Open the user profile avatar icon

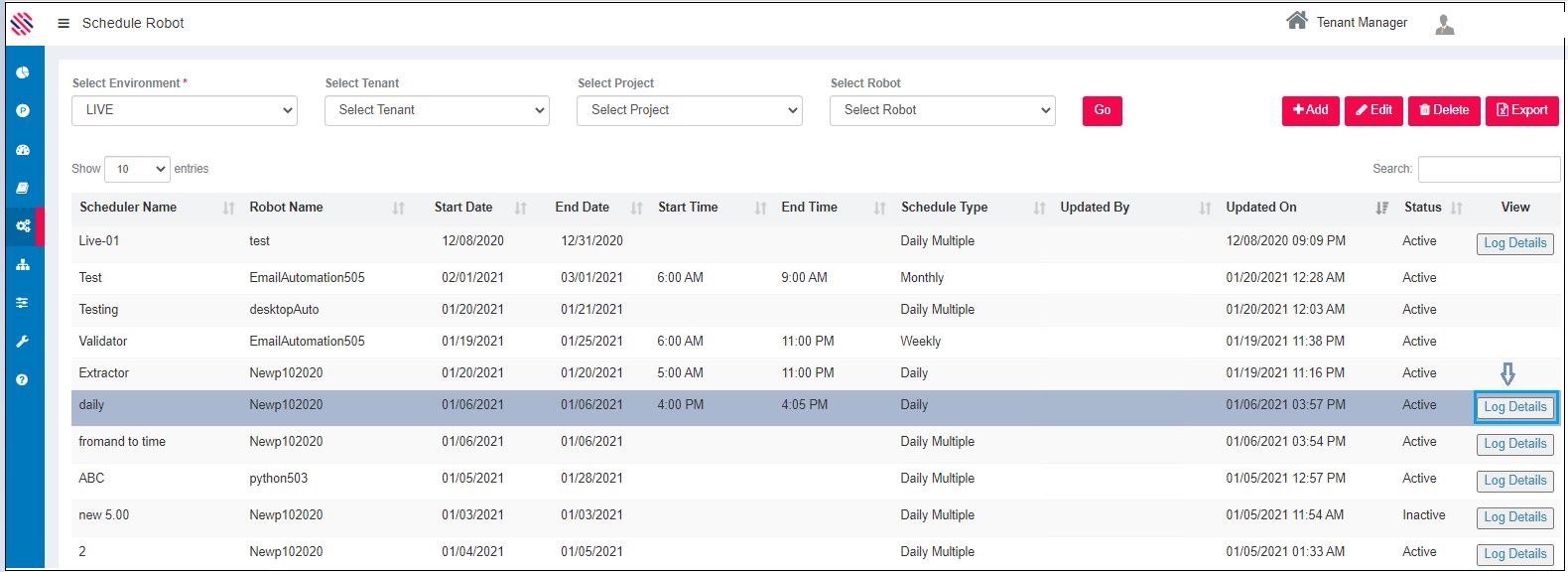[x=1445, y=24]
